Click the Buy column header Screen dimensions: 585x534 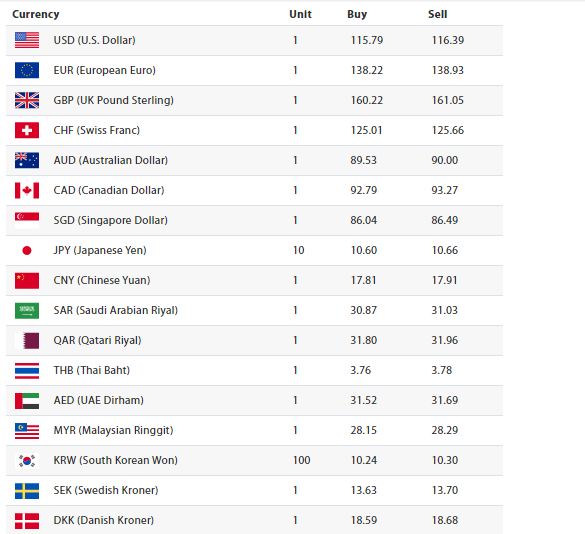(x=357, y=14)
